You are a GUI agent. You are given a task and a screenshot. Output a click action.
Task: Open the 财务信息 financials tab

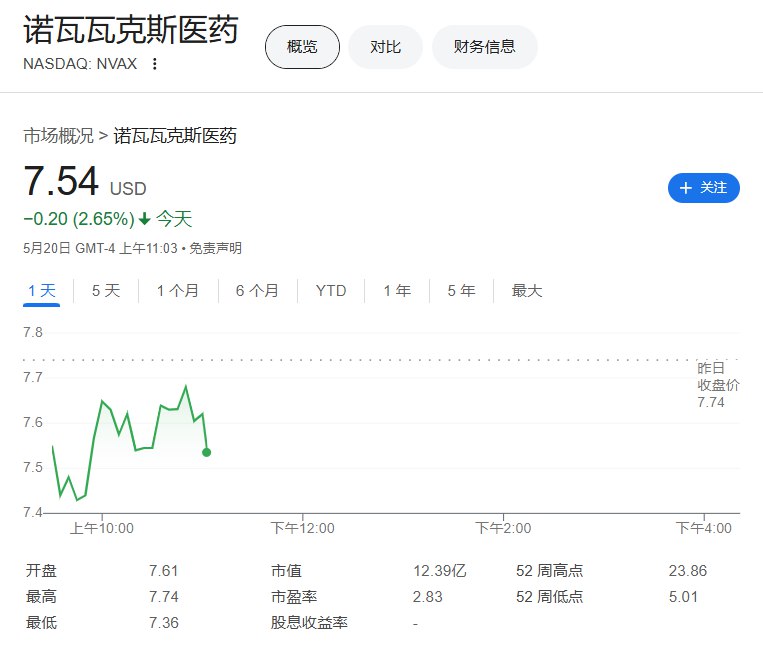[x=485, y=47]
